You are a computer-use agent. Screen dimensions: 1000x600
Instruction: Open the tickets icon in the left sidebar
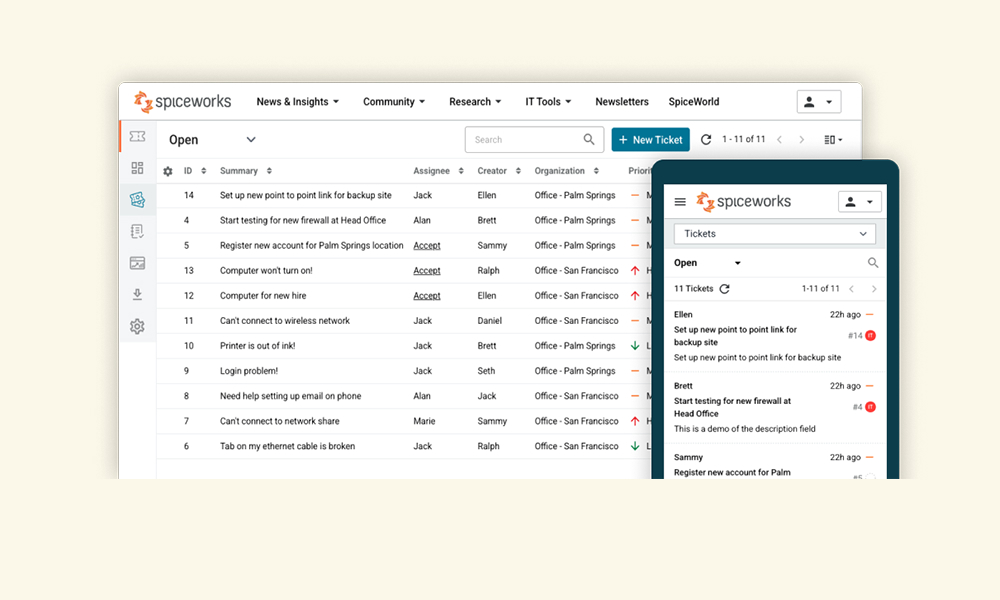pos(137,136)
